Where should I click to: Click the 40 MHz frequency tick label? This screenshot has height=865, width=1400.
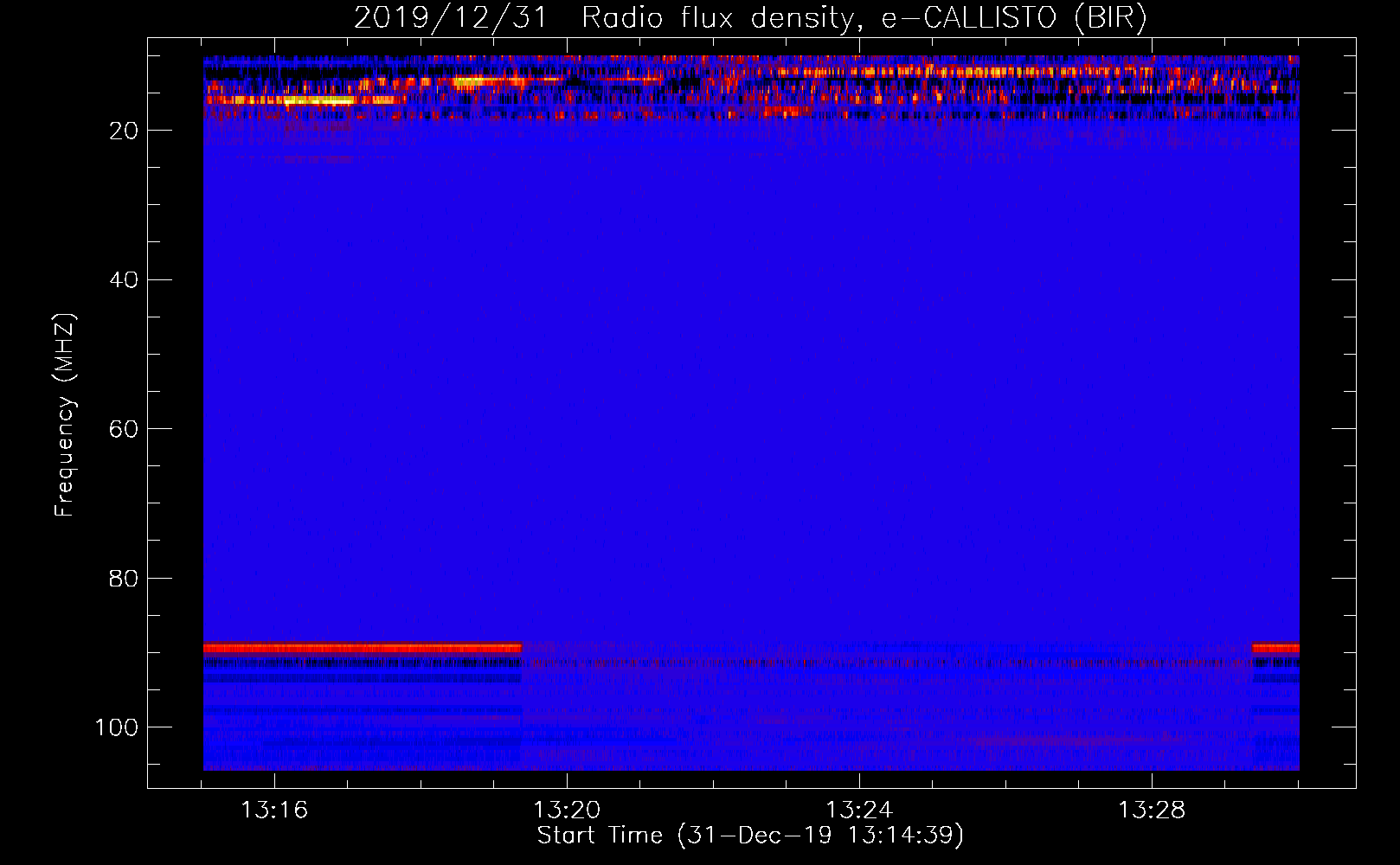pyautogui.click(x=124, y=279)
